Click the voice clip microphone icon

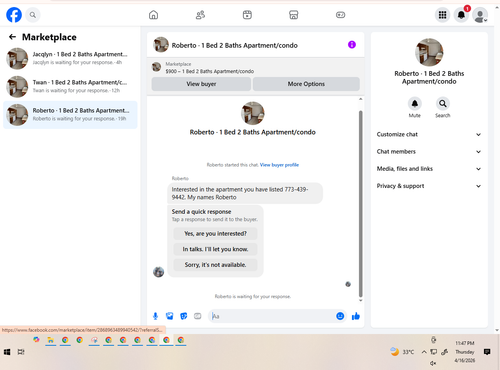pyautogui.click(x=155, y=316)
